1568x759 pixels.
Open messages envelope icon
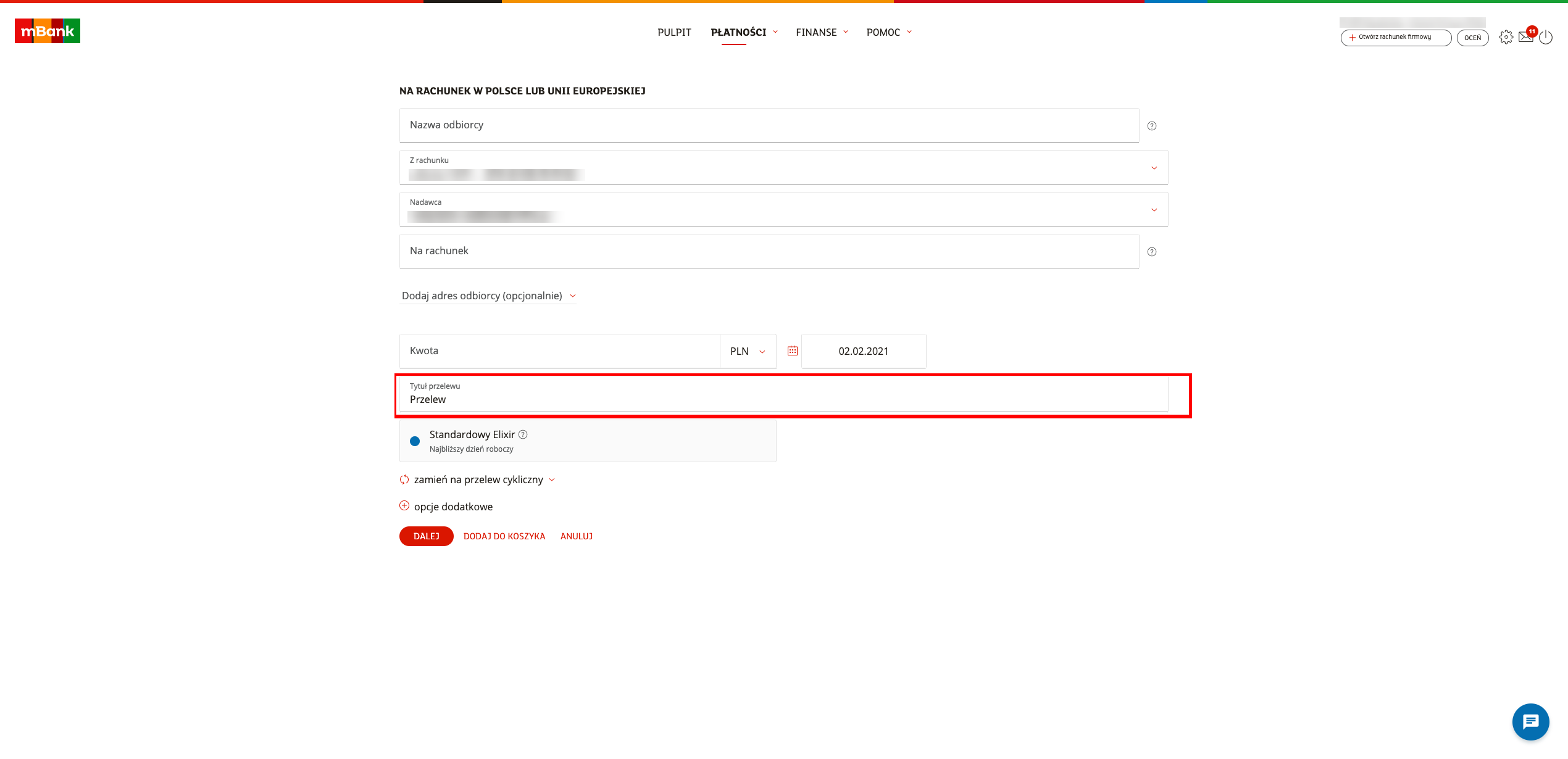1525,37
